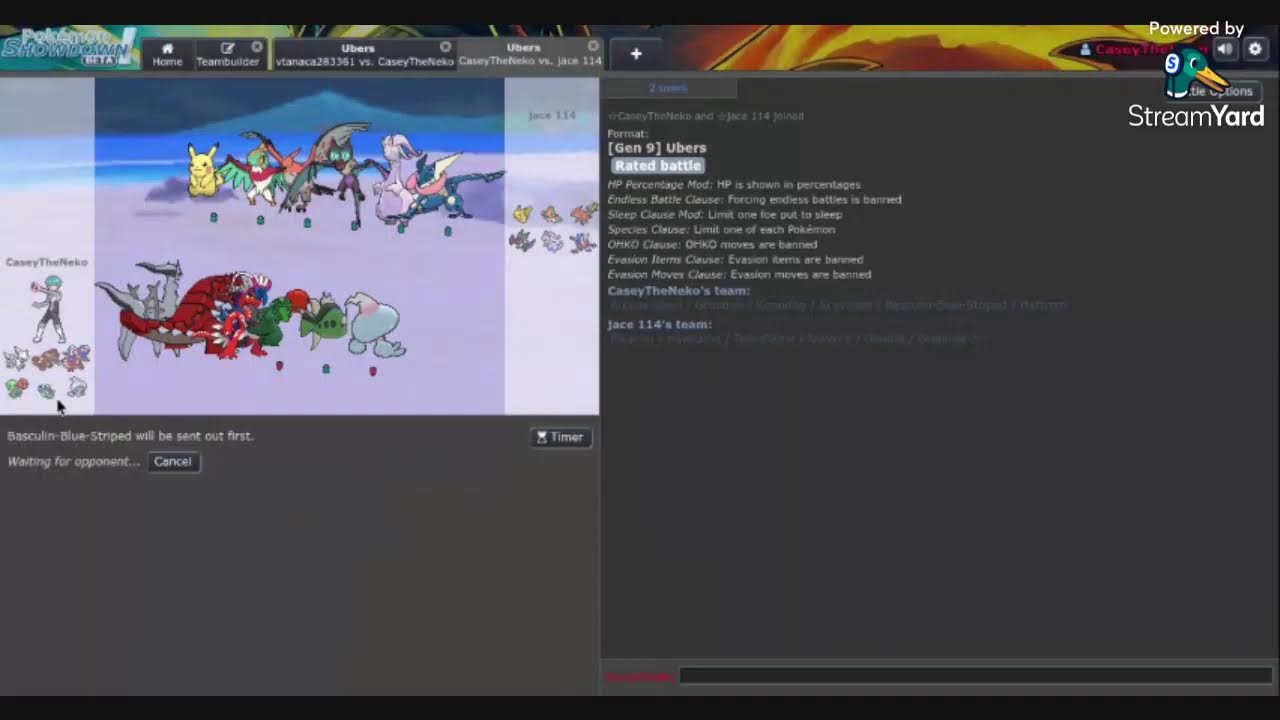The image size is (1280, 720).
Task: Click the CaseyTheNeko name above the trainer avatar
Action: (47, 262)
